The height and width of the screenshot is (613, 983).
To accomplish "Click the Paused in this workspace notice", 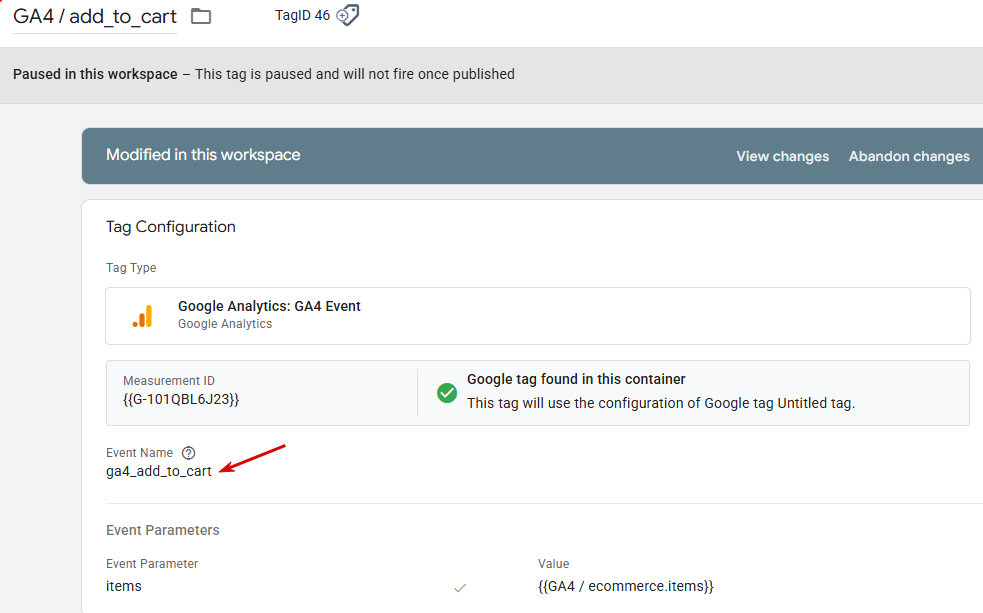I will (x=264, y=74).
